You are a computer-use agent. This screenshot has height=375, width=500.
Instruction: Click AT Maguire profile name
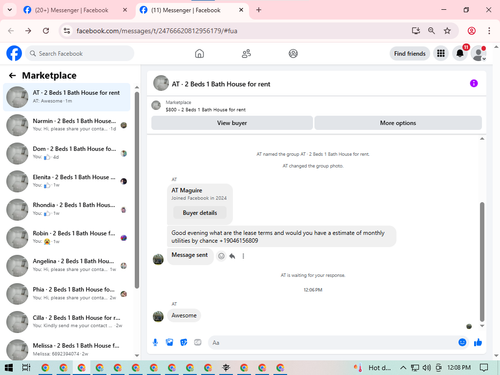[x=187, y=190]
